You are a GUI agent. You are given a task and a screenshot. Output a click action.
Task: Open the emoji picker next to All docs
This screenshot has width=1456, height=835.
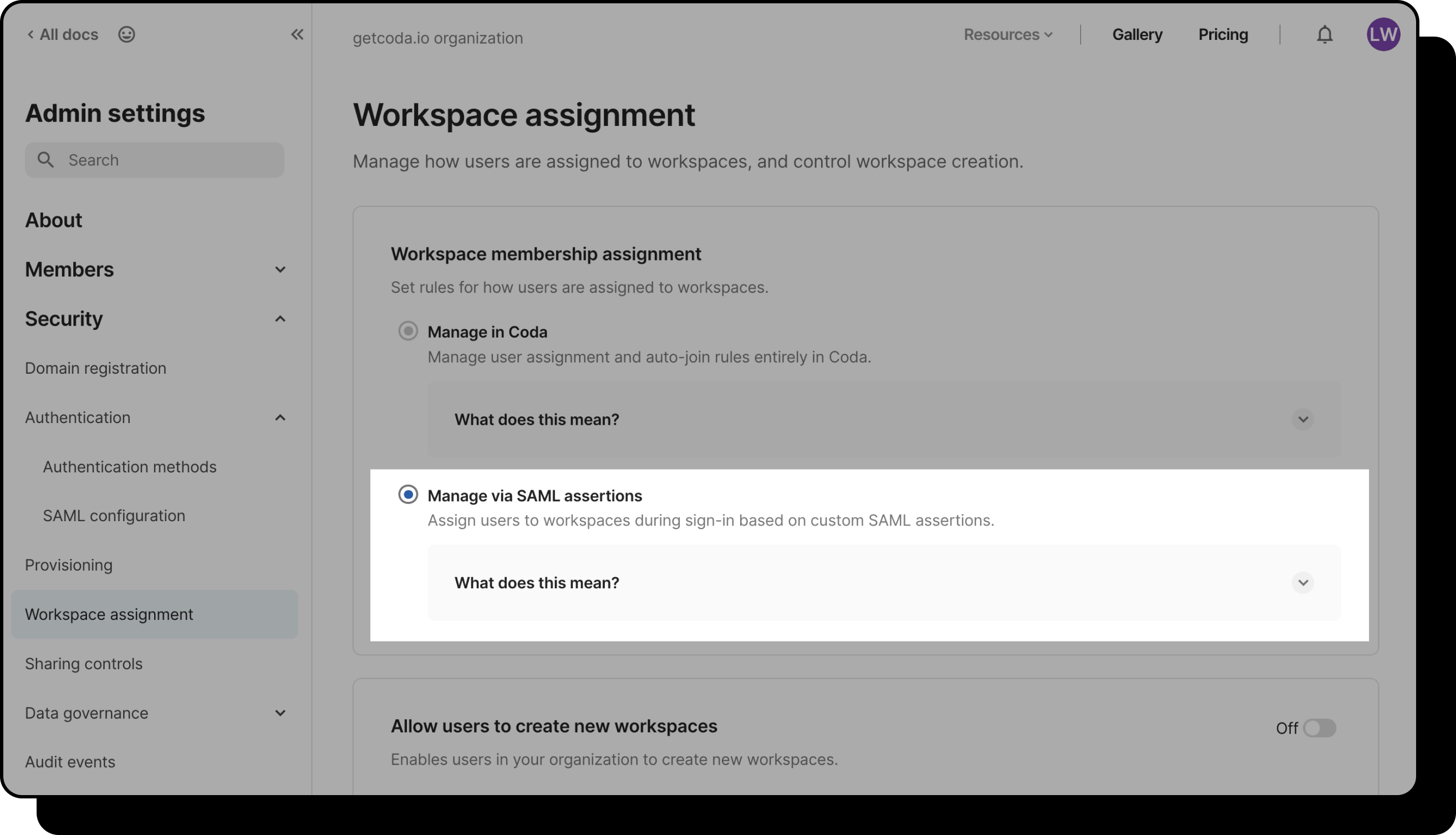tap(126, 34)
